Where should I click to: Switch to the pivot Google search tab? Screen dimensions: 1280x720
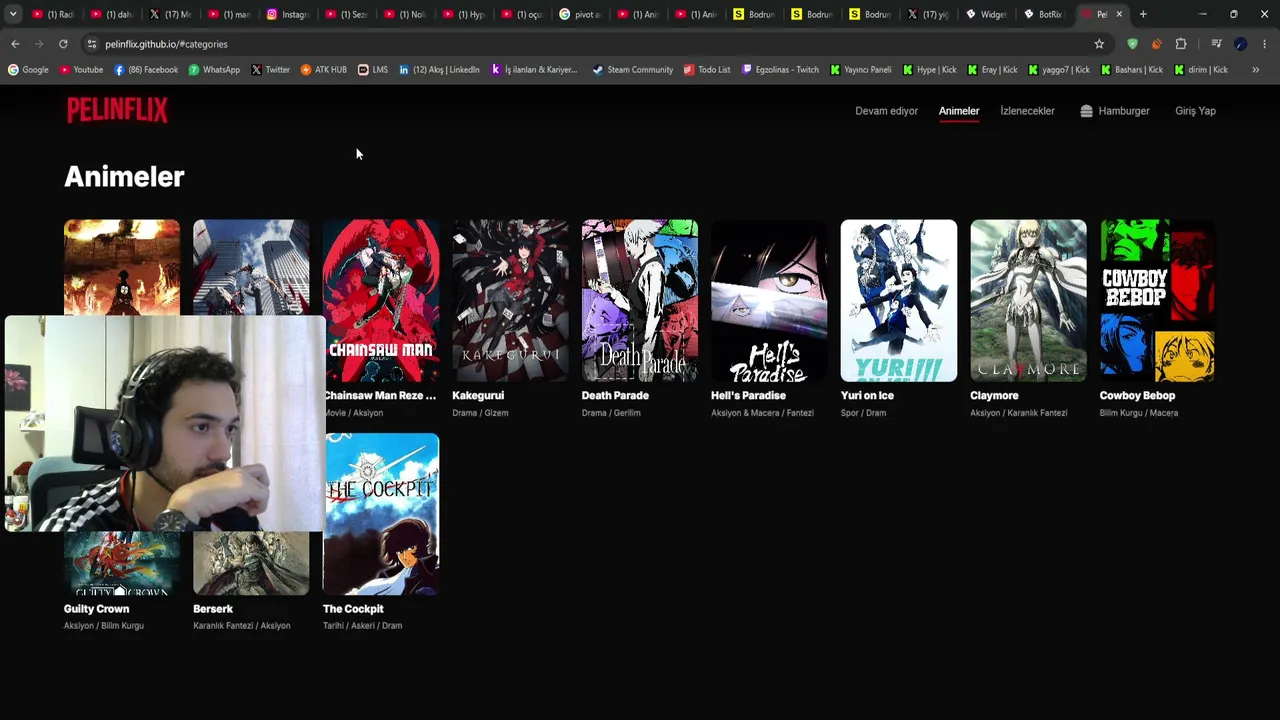580,14
